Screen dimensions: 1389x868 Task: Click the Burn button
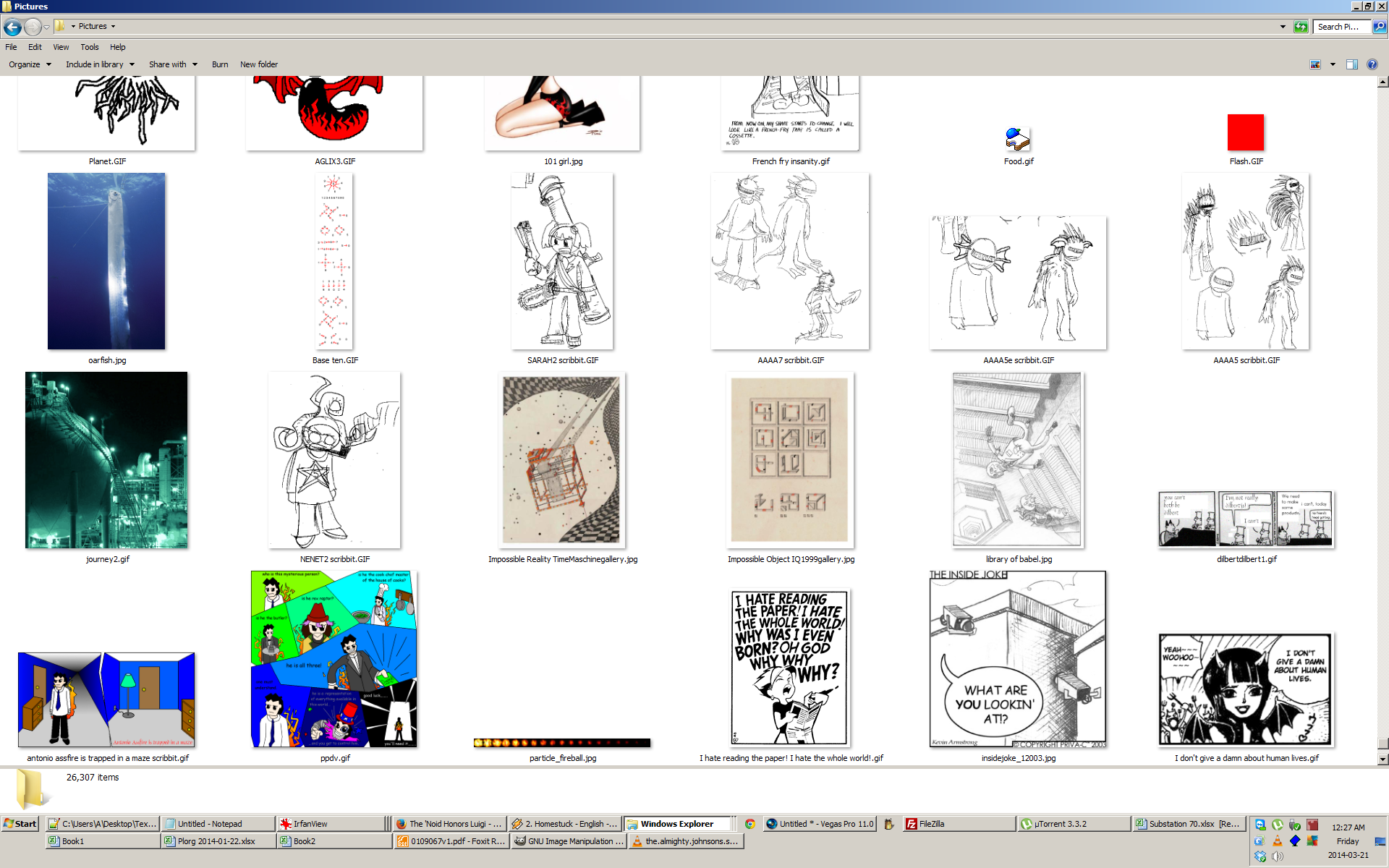220,64
